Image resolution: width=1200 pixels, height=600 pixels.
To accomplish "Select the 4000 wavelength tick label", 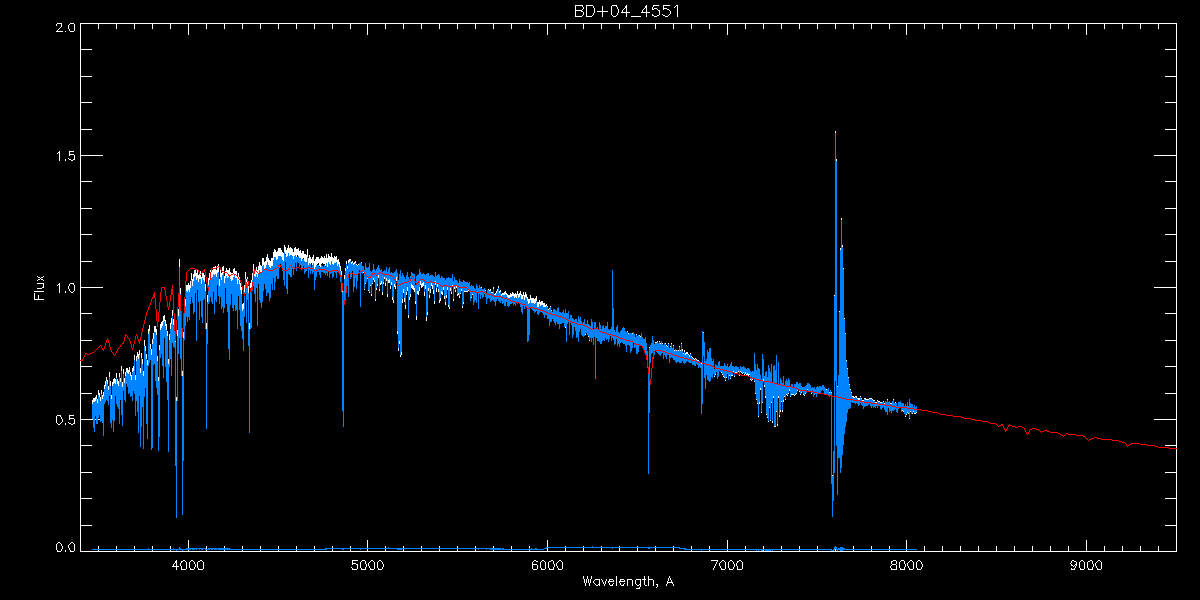I will pyautogui.click(x=187, y=563).
